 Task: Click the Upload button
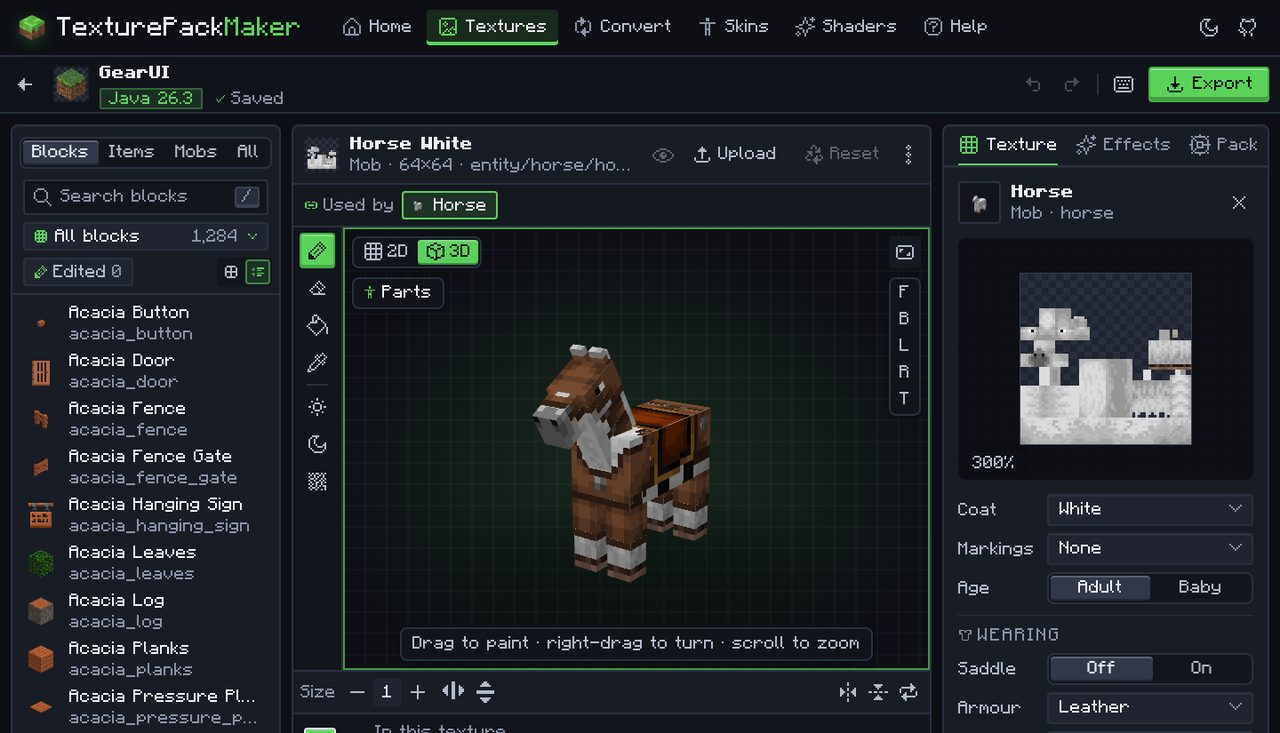tap(735, 154)
